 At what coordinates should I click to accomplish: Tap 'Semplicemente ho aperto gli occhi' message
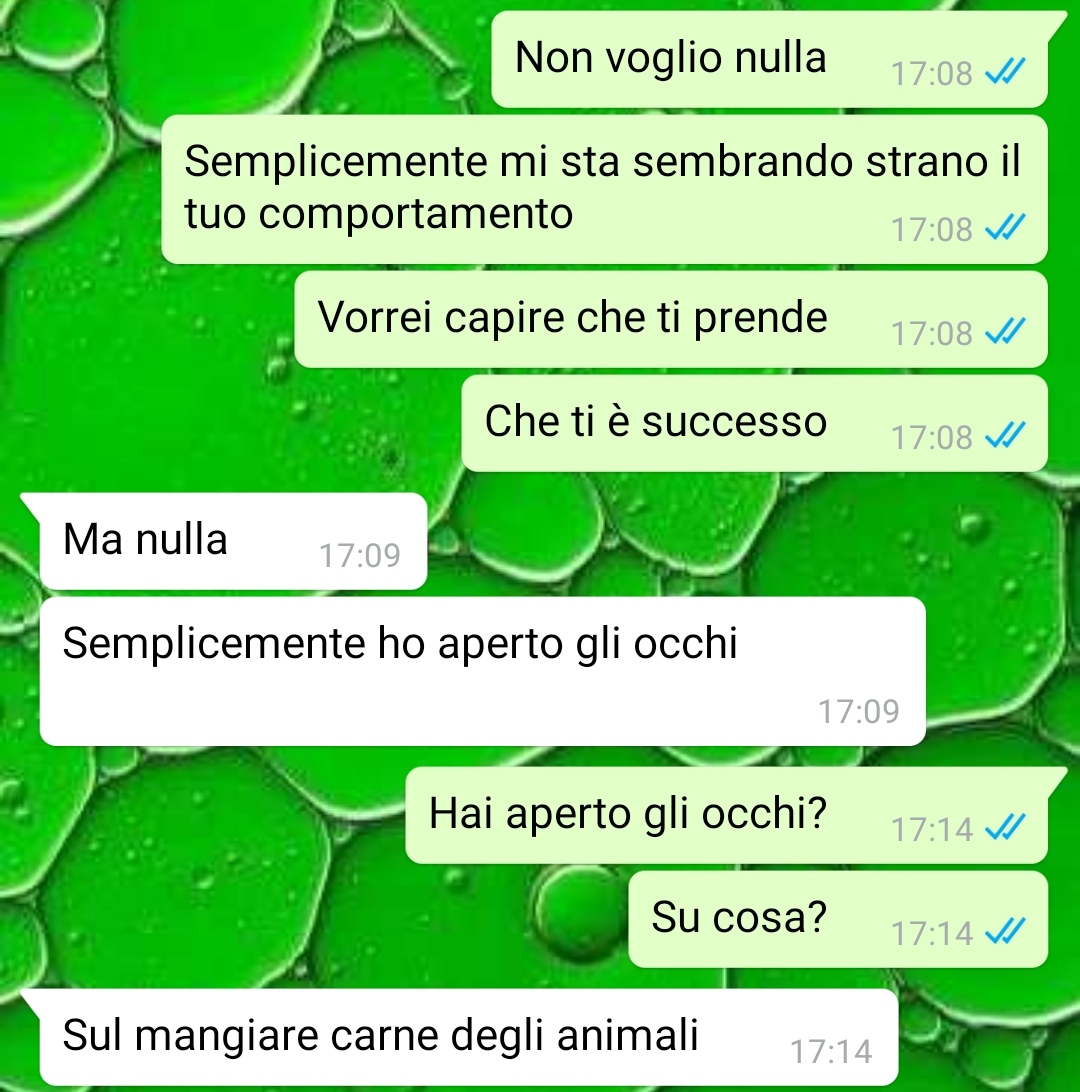tap(483, 671)
